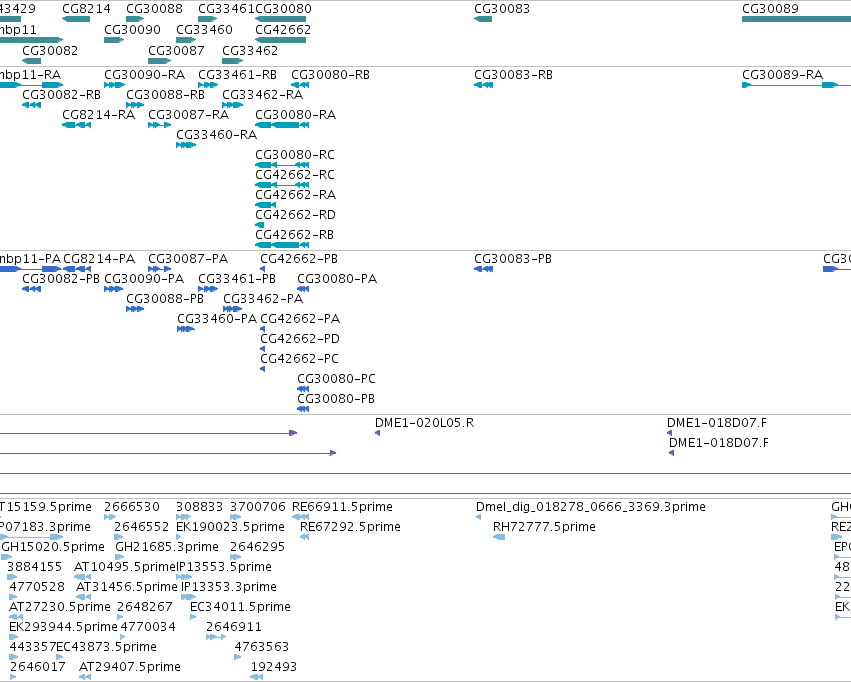Open transcript CG33460-RA

coord(217,135)
